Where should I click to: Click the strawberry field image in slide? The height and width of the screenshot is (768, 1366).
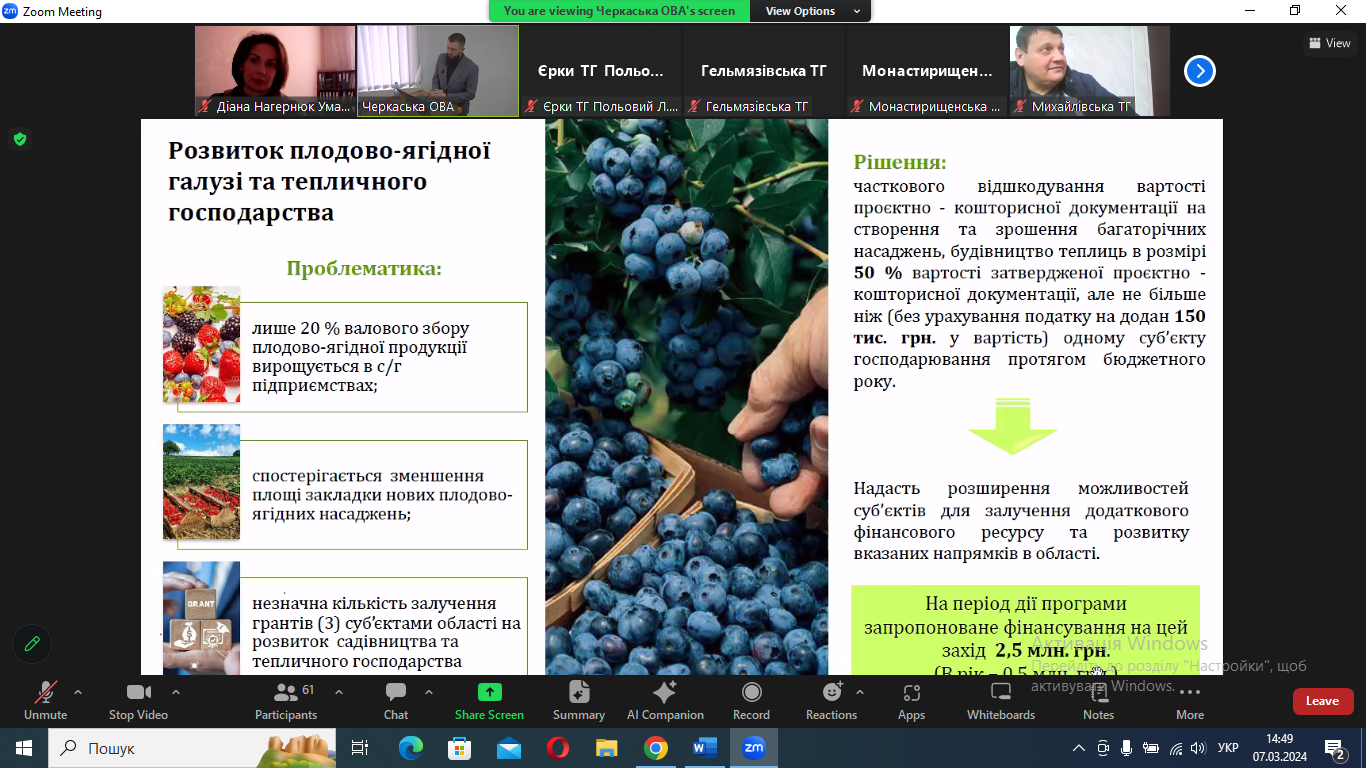tap(202, 482)
